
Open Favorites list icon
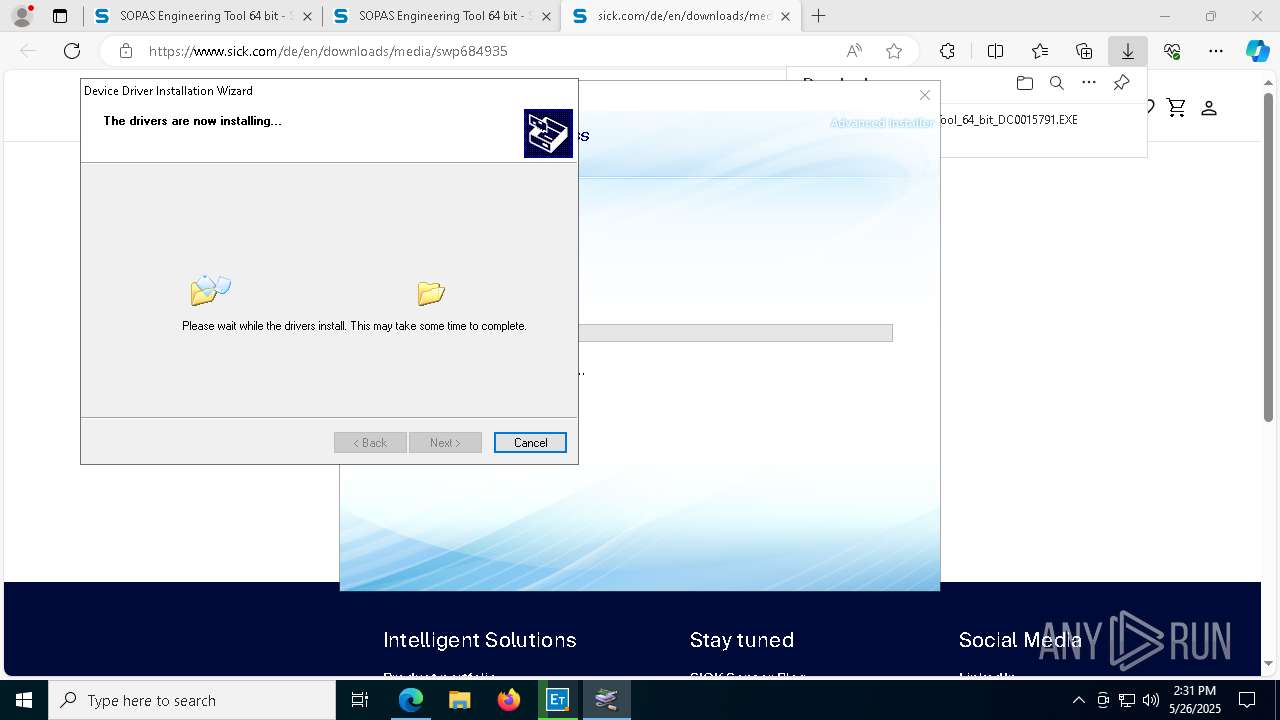1040,51
